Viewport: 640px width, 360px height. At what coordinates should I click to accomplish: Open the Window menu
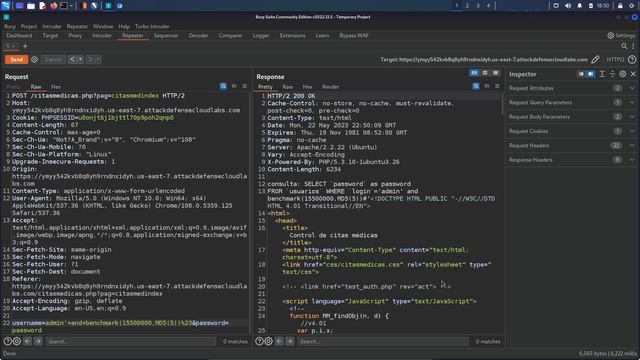pyautogui.click(x=103, y=27)
